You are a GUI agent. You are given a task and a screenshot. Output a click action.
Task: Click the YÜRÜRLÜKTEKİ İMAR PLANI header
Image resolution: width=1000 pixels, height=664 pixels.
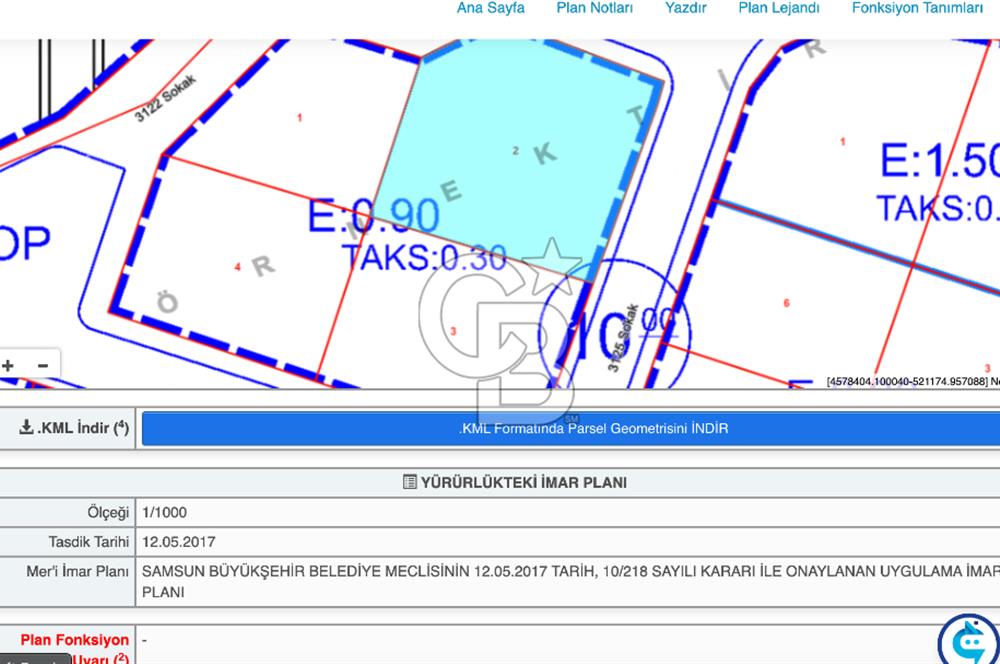(x=523, y=483)
